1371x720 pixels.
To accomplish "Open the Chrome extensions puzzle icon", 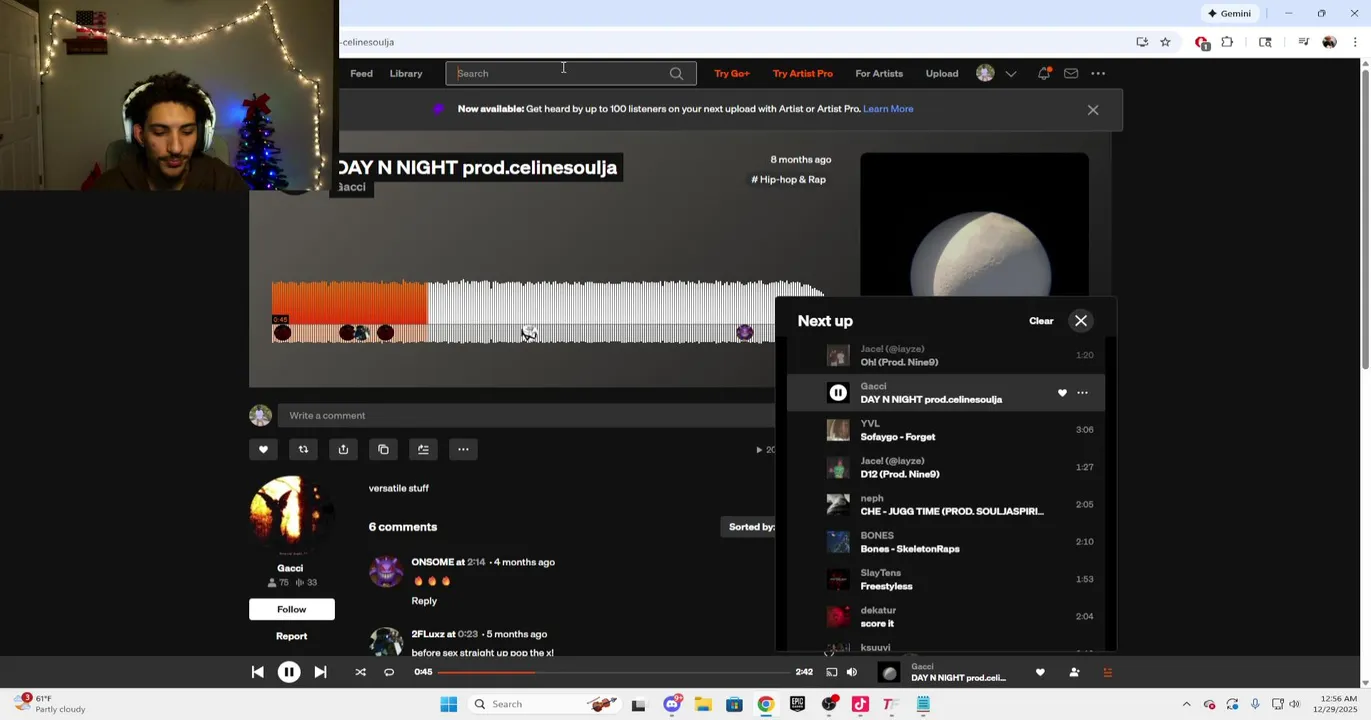I will point(1227,42).
